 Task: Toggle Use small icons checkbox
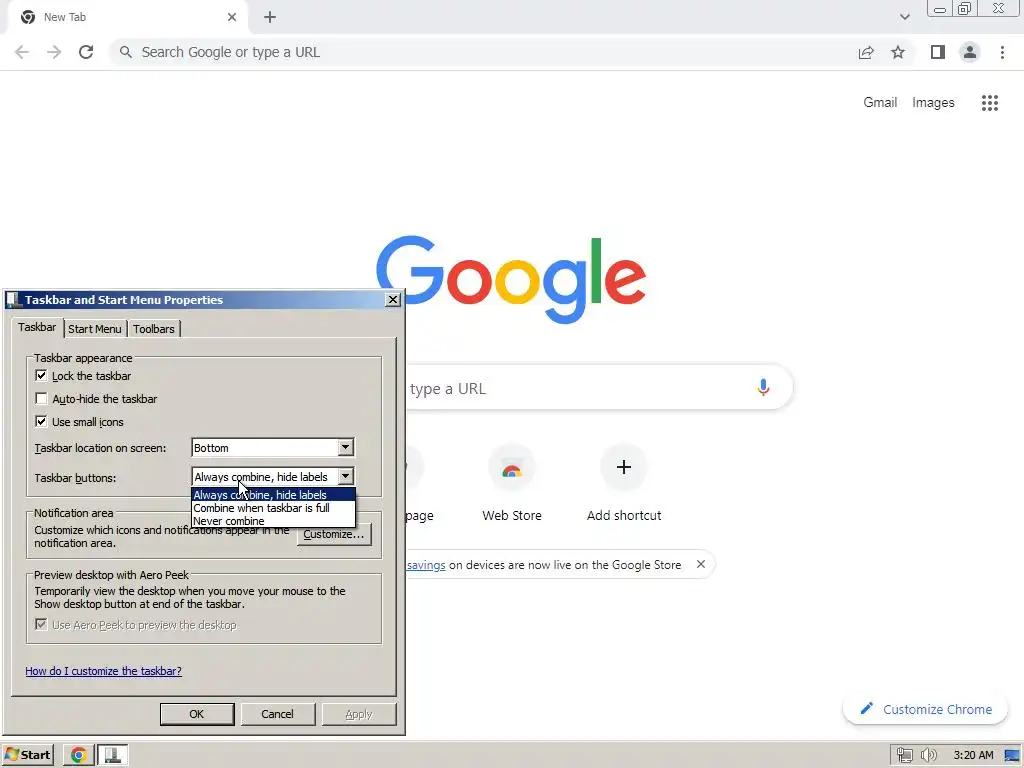pos(41,421)
